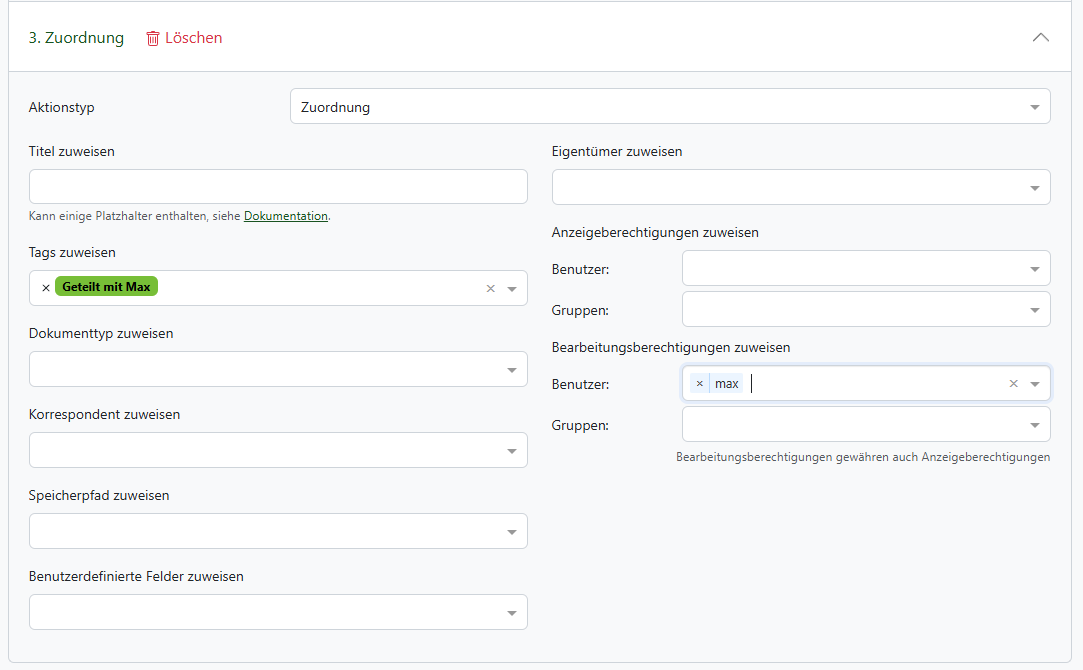Open the Eigentümer zuweisen dropdown
Viewport: 1083px width, 670px height.
coord(1034,188)
